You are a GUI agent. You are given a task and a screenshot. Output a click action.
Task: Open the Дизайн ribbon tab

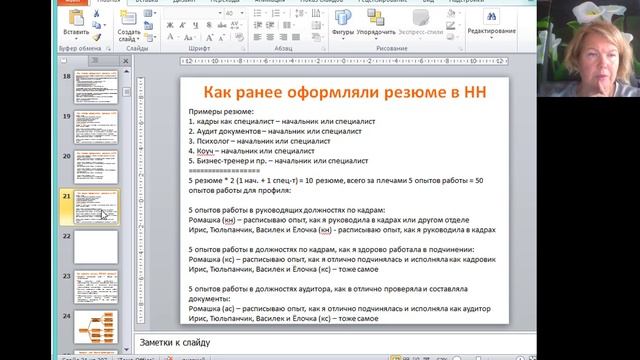(x=184, y=2)
